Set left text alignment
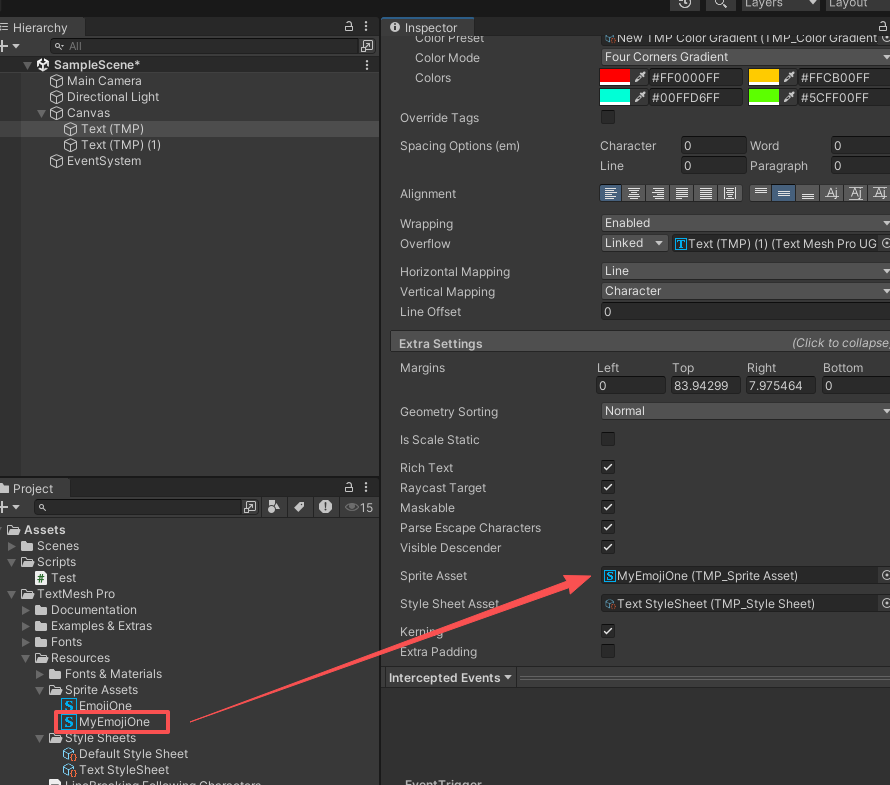 coord(611,194)
